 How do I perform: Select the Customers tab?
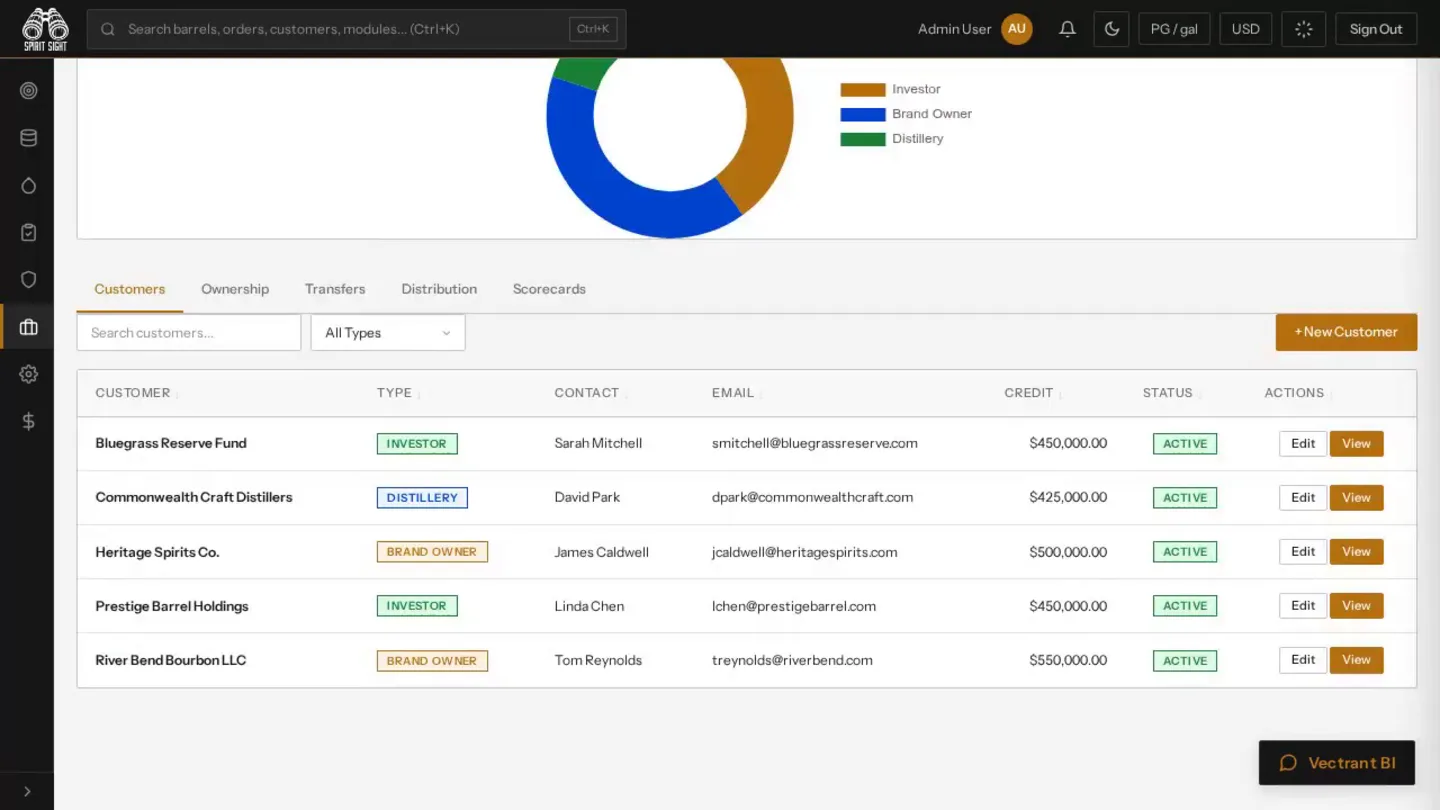click(x=130, y=289)
